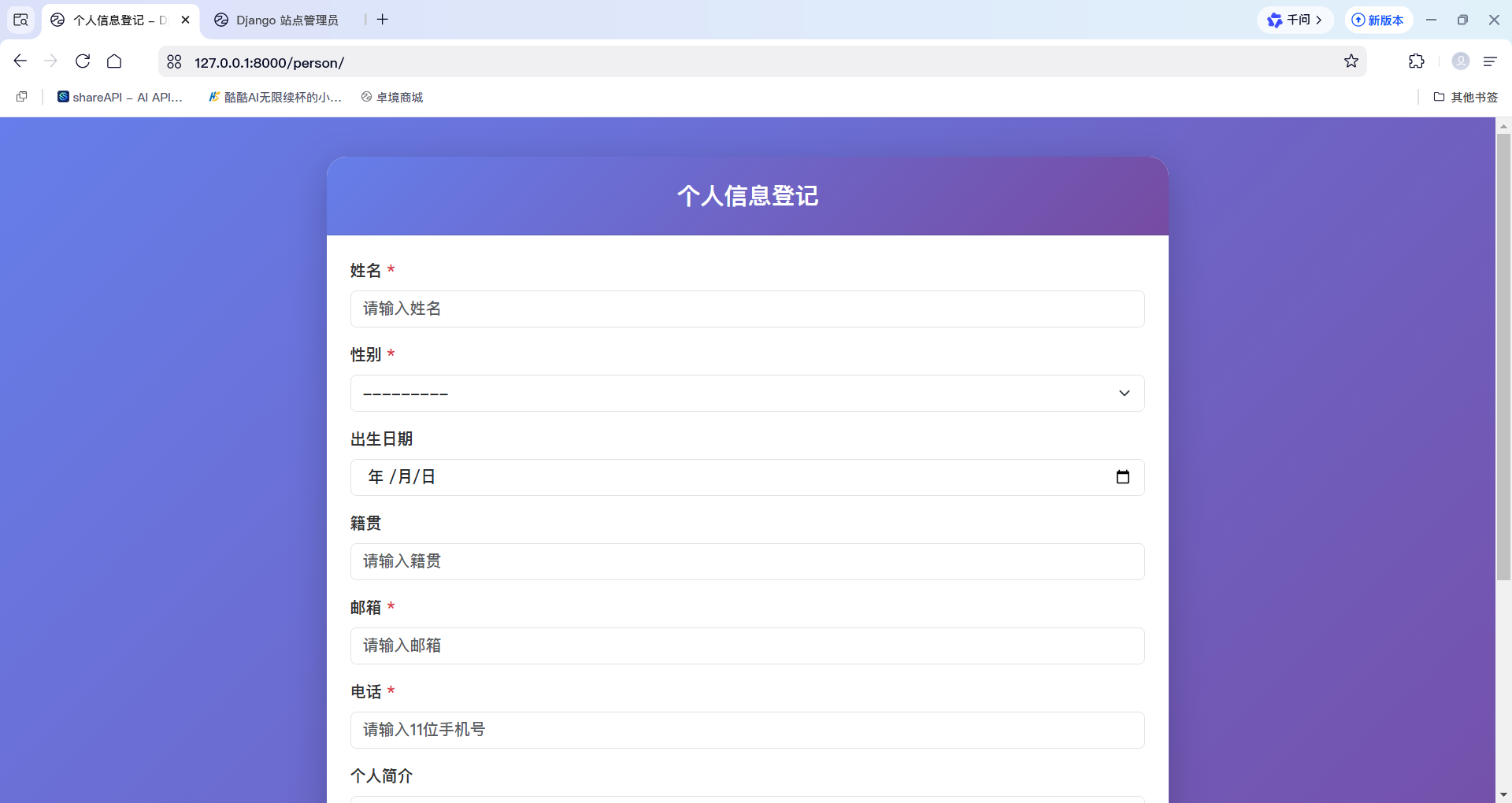
Task: Focus the 邮箱 input field
Action: tap(747, 646)
